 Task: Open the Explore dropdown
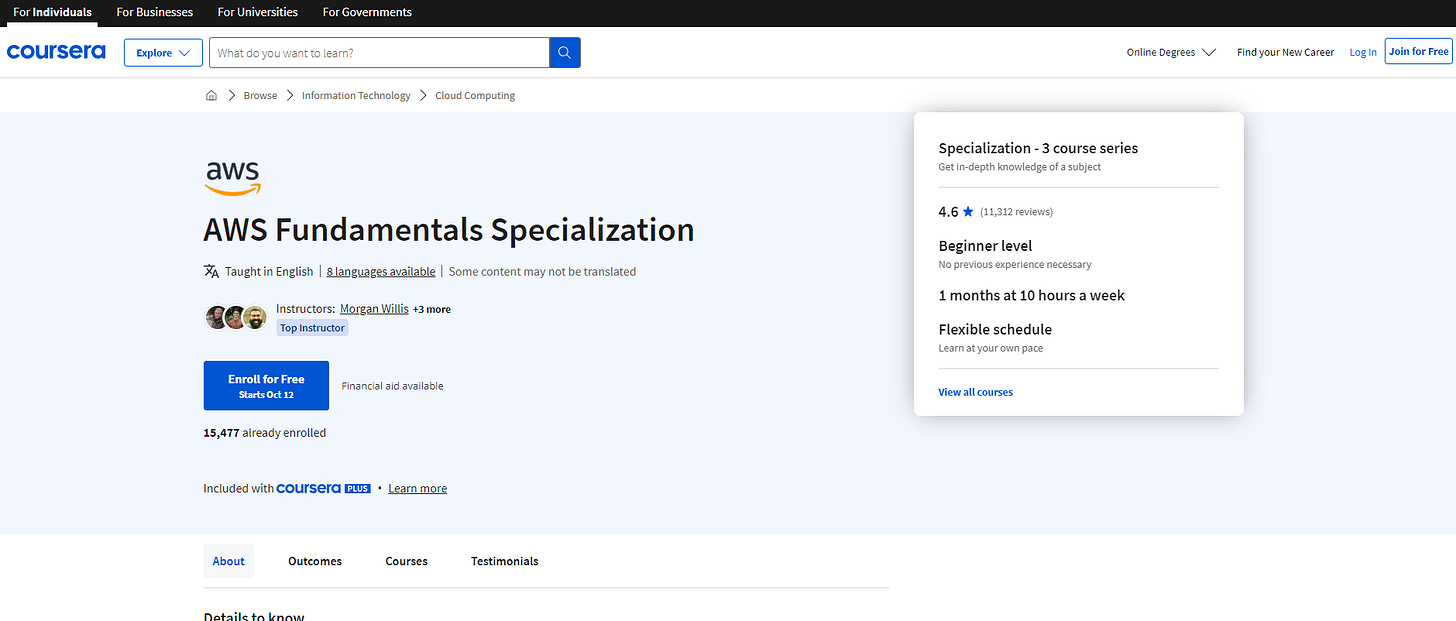tap(163, 53)
